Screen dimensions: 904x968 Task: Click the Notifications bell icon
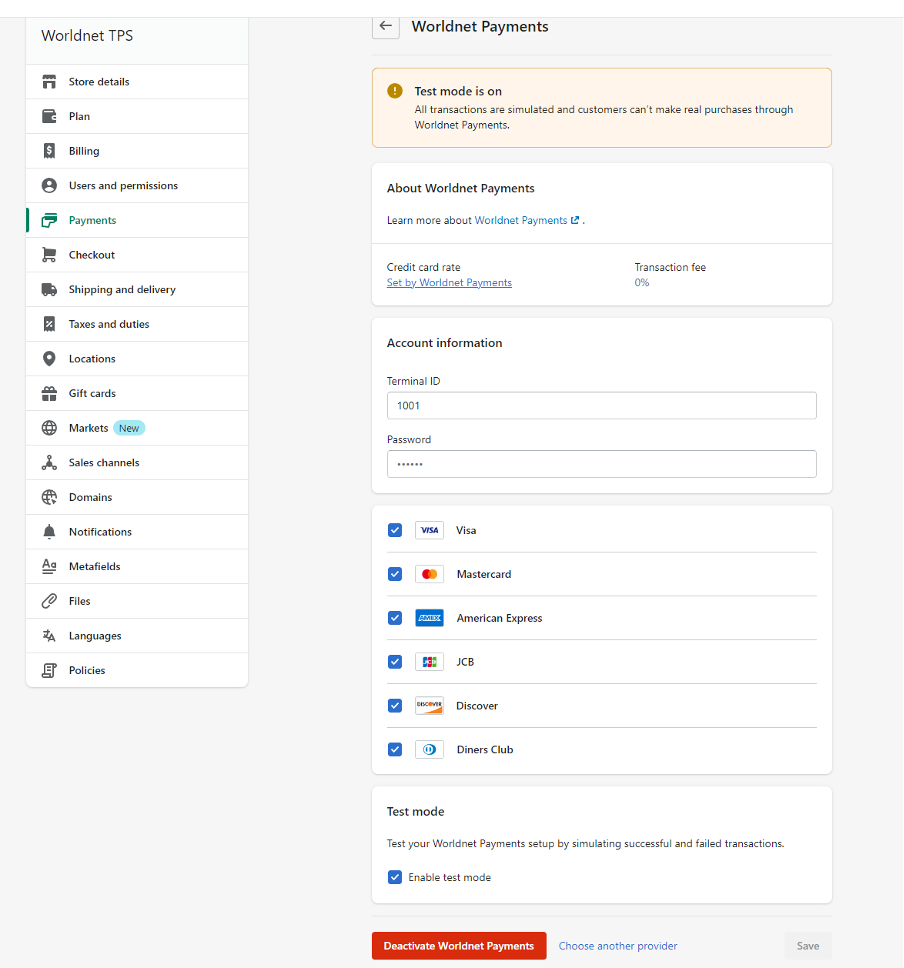click(x=49, y=532)
